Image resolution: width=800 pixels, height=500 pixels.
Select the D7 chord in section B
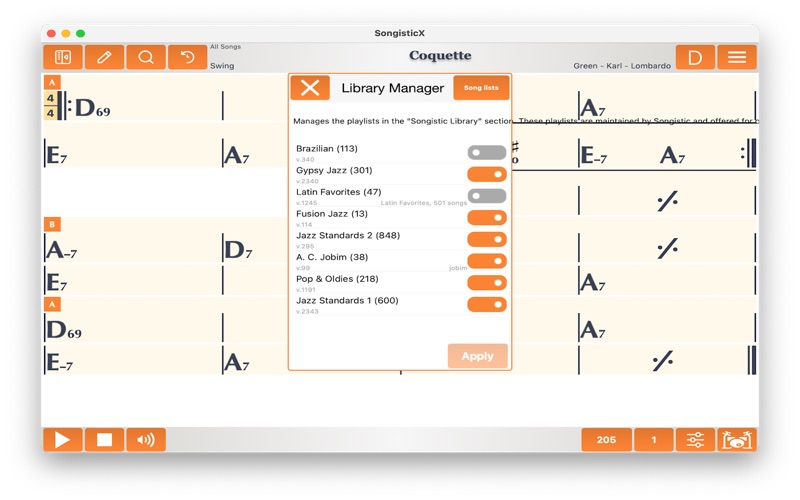click(238, 250)
